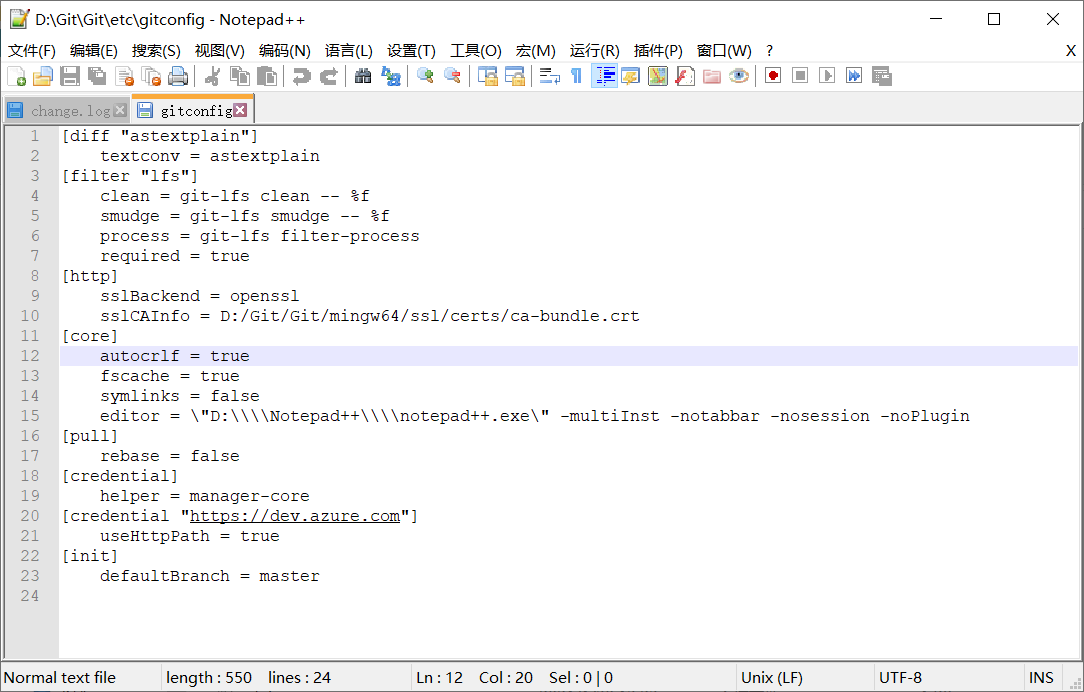Toggle file monitoring eye icon
The width and height of the screenshot is (1084, 692).
click(x=738, y=76)
